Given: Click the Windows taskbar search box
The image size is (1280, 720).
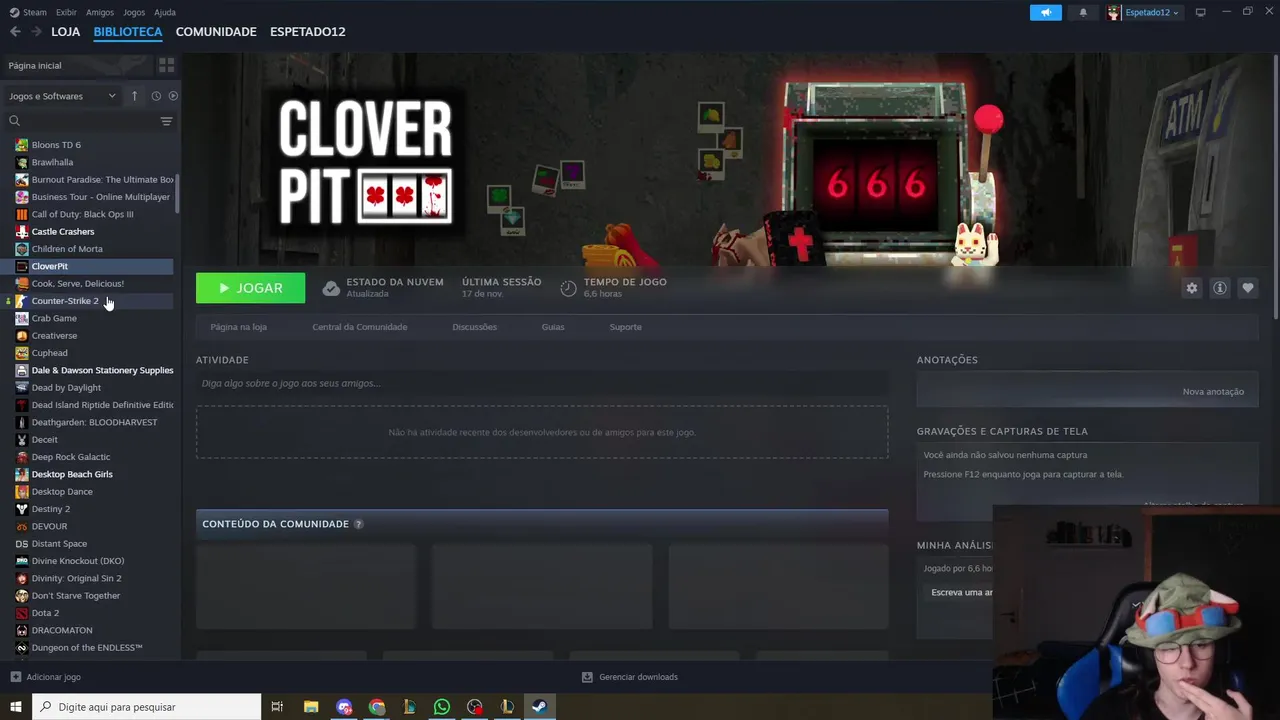Looking at the screenshot, I should click(147, 707).
